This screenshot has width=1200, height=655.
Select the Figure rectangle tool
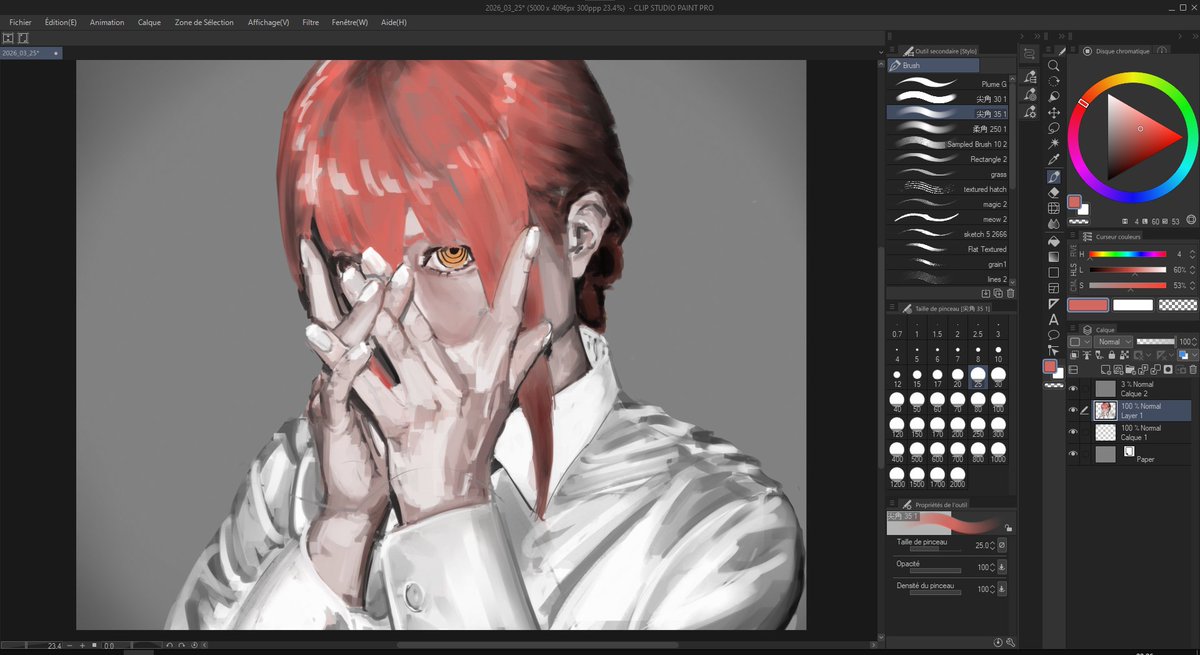coord(1054,272)
